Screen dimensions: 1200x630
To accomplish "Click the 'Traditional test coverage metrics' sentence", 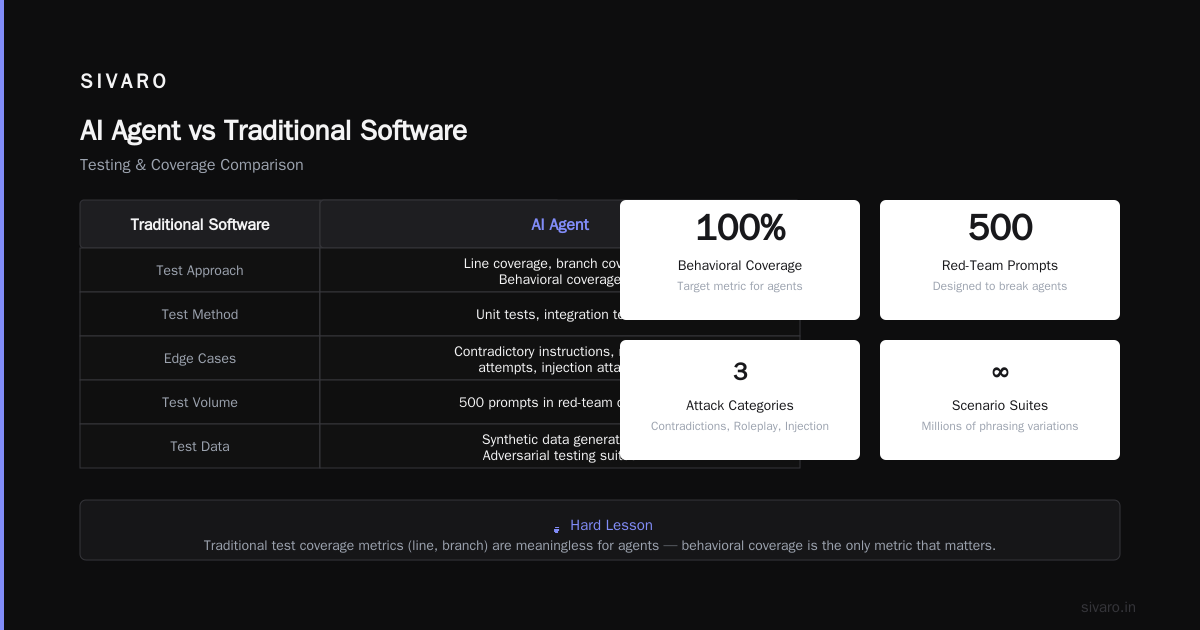I will click(x=600, y=545).
